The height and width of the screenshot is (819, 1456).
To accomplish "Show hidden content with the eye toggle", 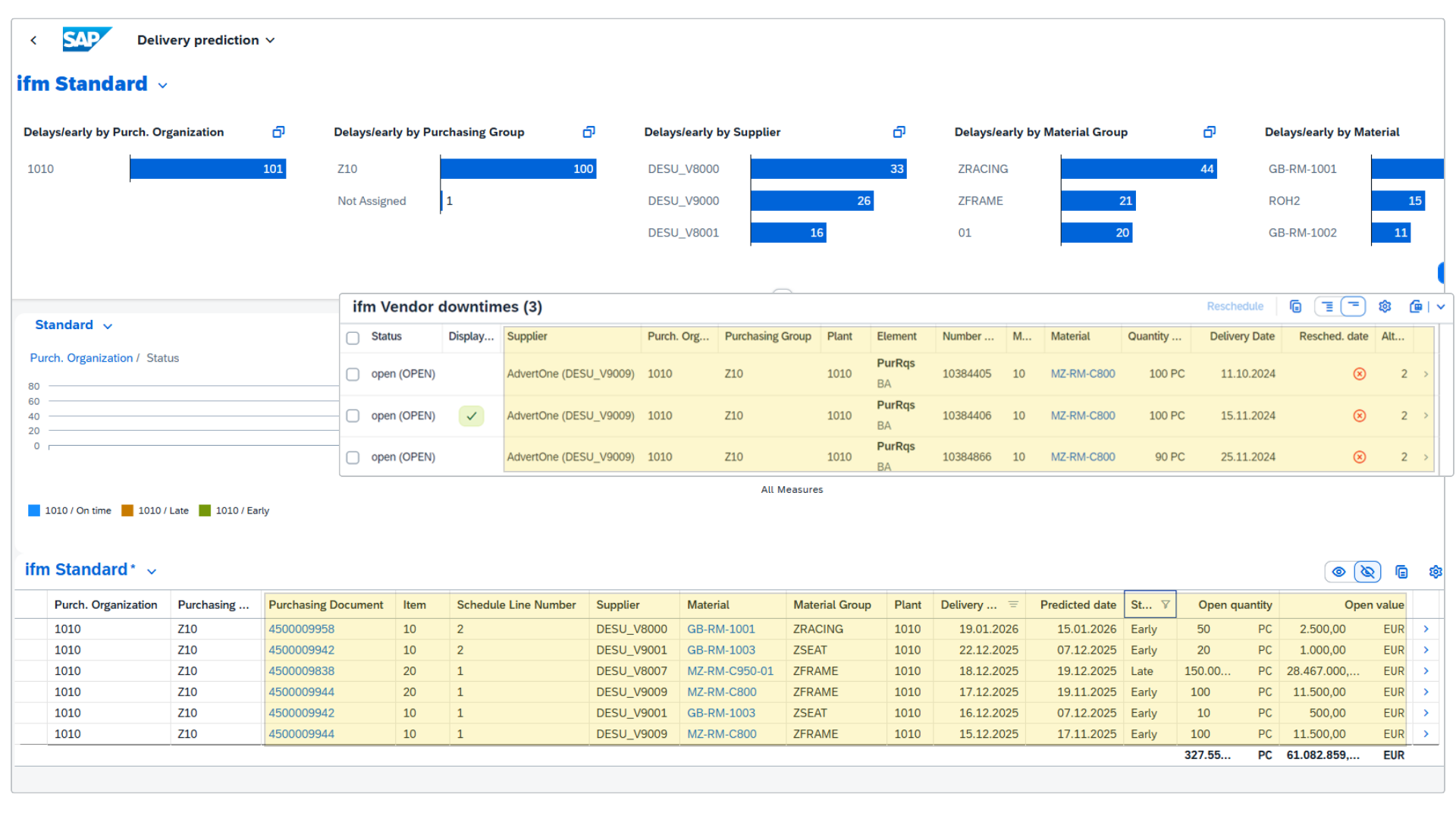I will coord(1338,572).
